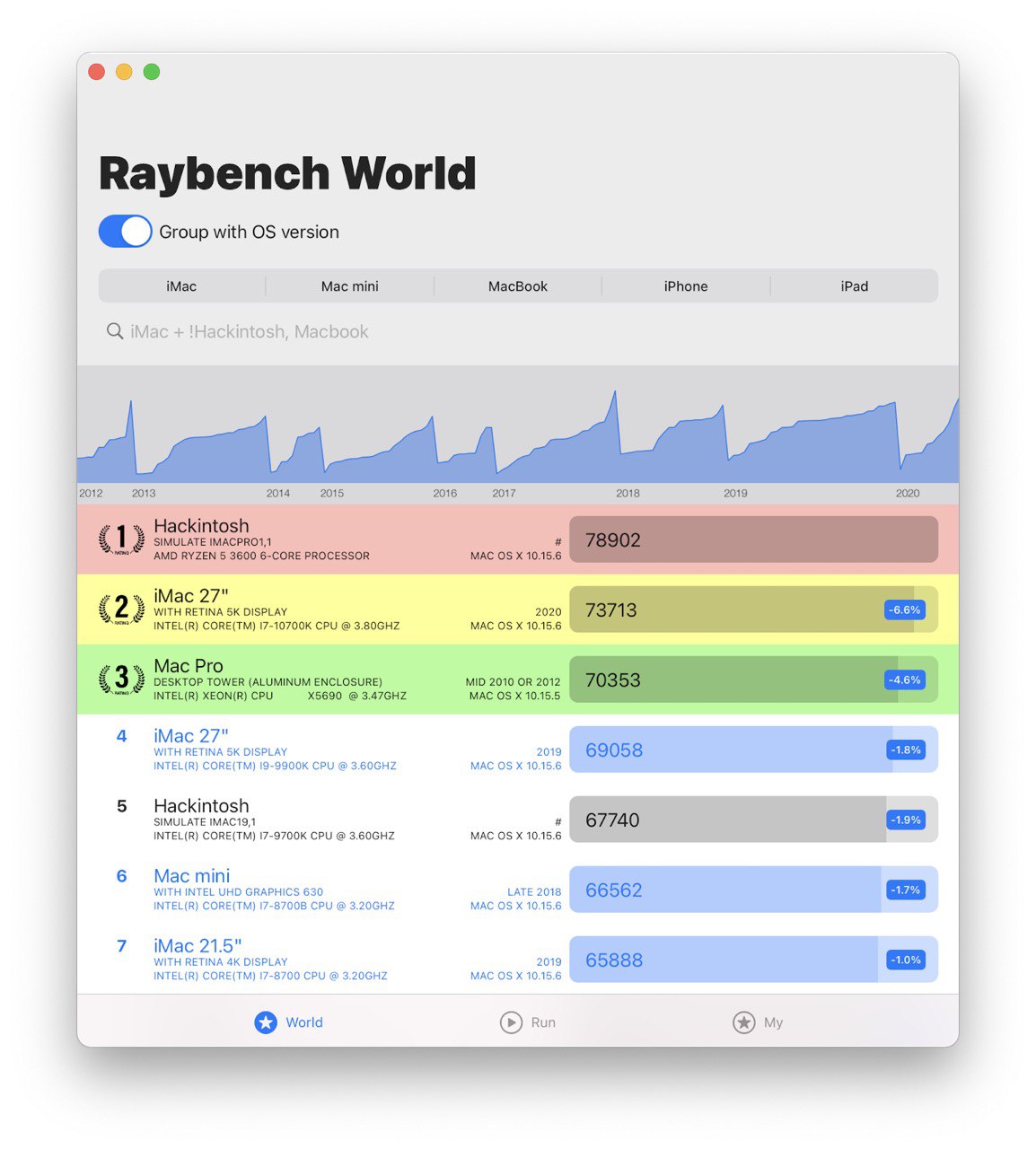Click the rank 2 laurel badge
The width and height of the screenshot is (1036, 1149).
pyautogui.click(x=121, y=609)
